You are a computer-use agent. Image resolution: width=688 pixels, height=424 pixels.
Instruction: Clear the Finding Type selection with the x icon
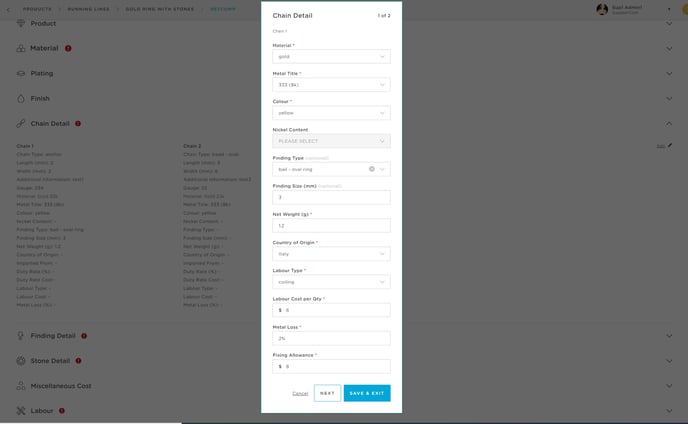[372, 169]
